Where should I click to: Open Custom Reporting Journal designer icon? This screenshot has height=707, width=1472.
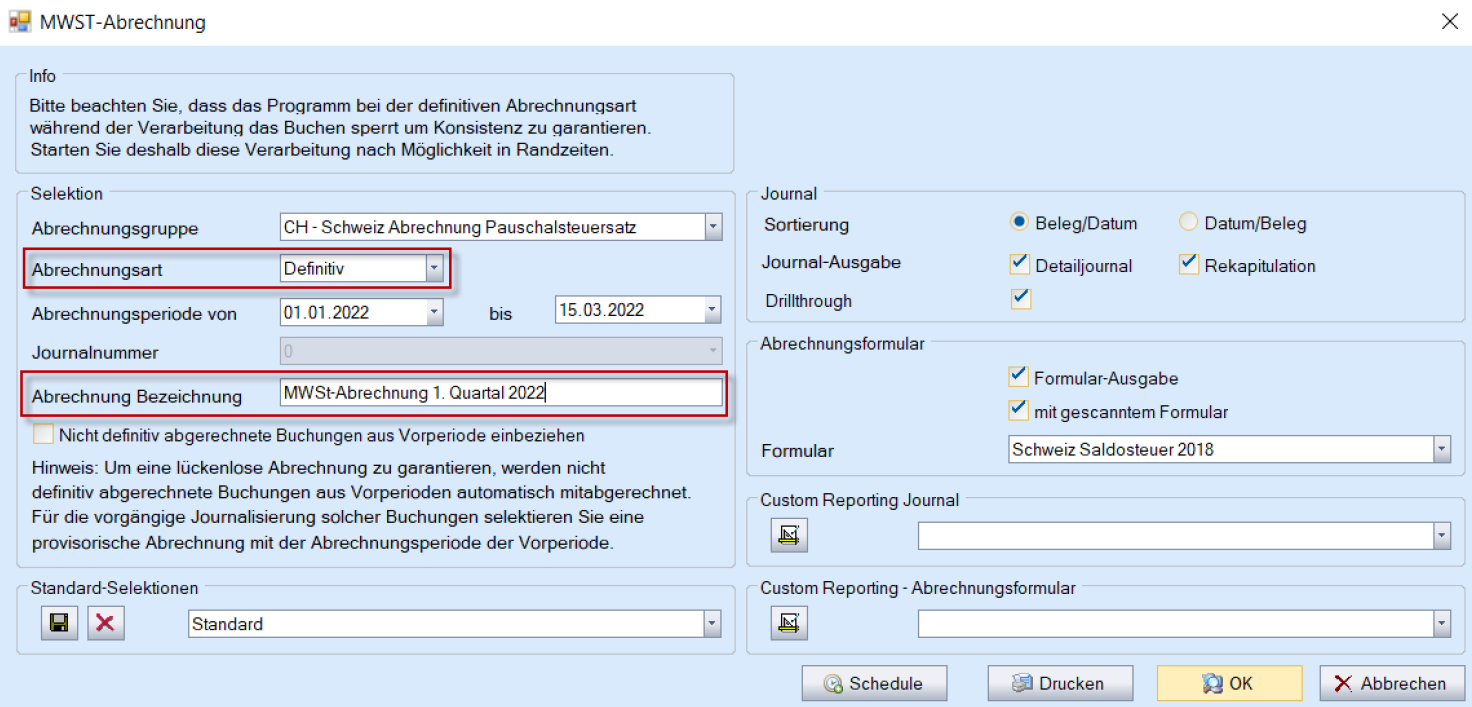click(788, 536)
